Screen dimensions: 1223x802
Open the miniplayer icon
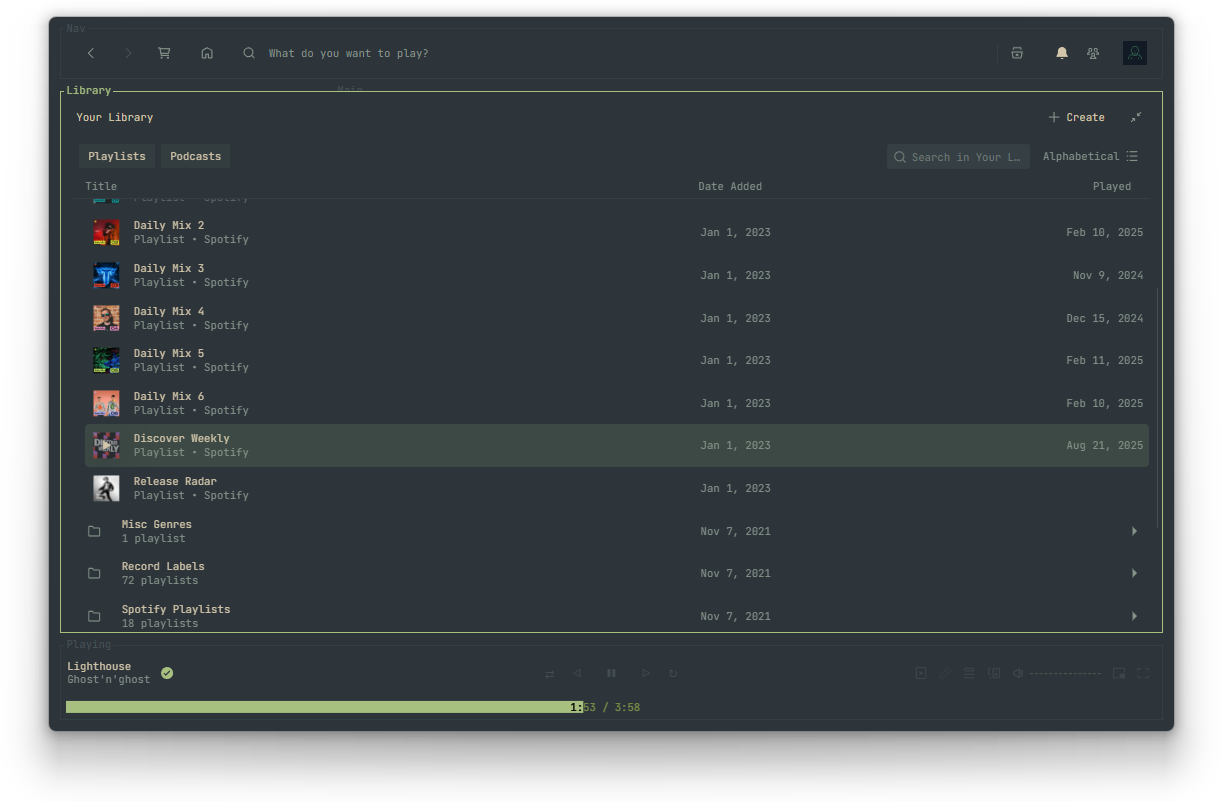tap(1119, 673)
